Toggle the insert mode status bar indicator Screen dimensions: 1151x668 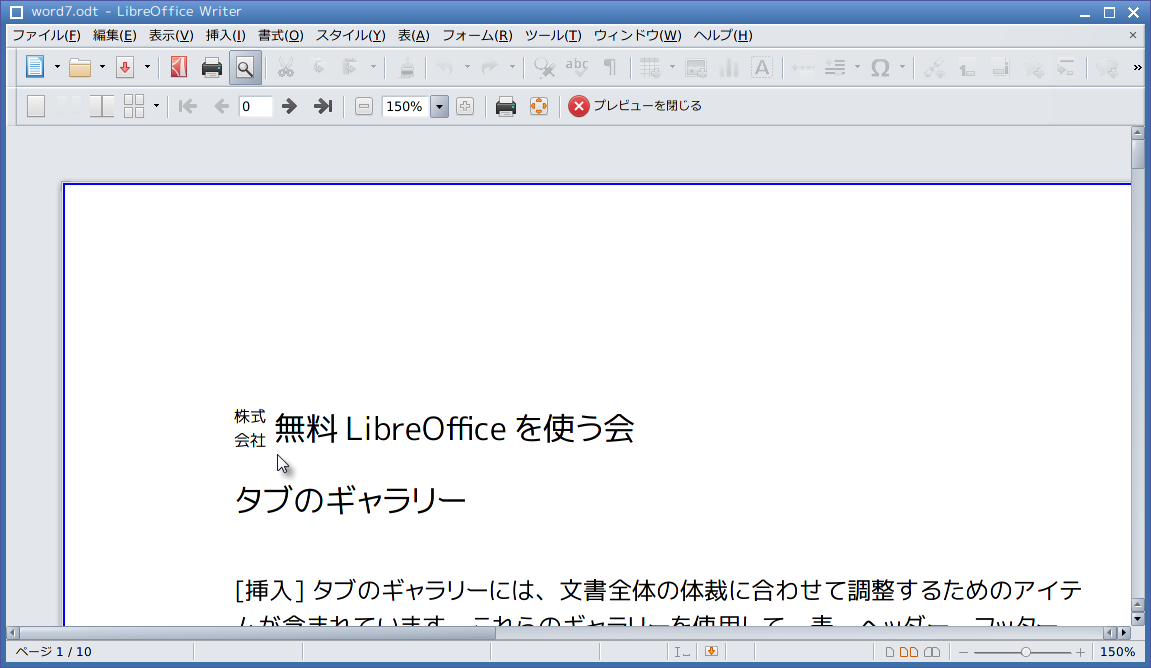point(682,652)
